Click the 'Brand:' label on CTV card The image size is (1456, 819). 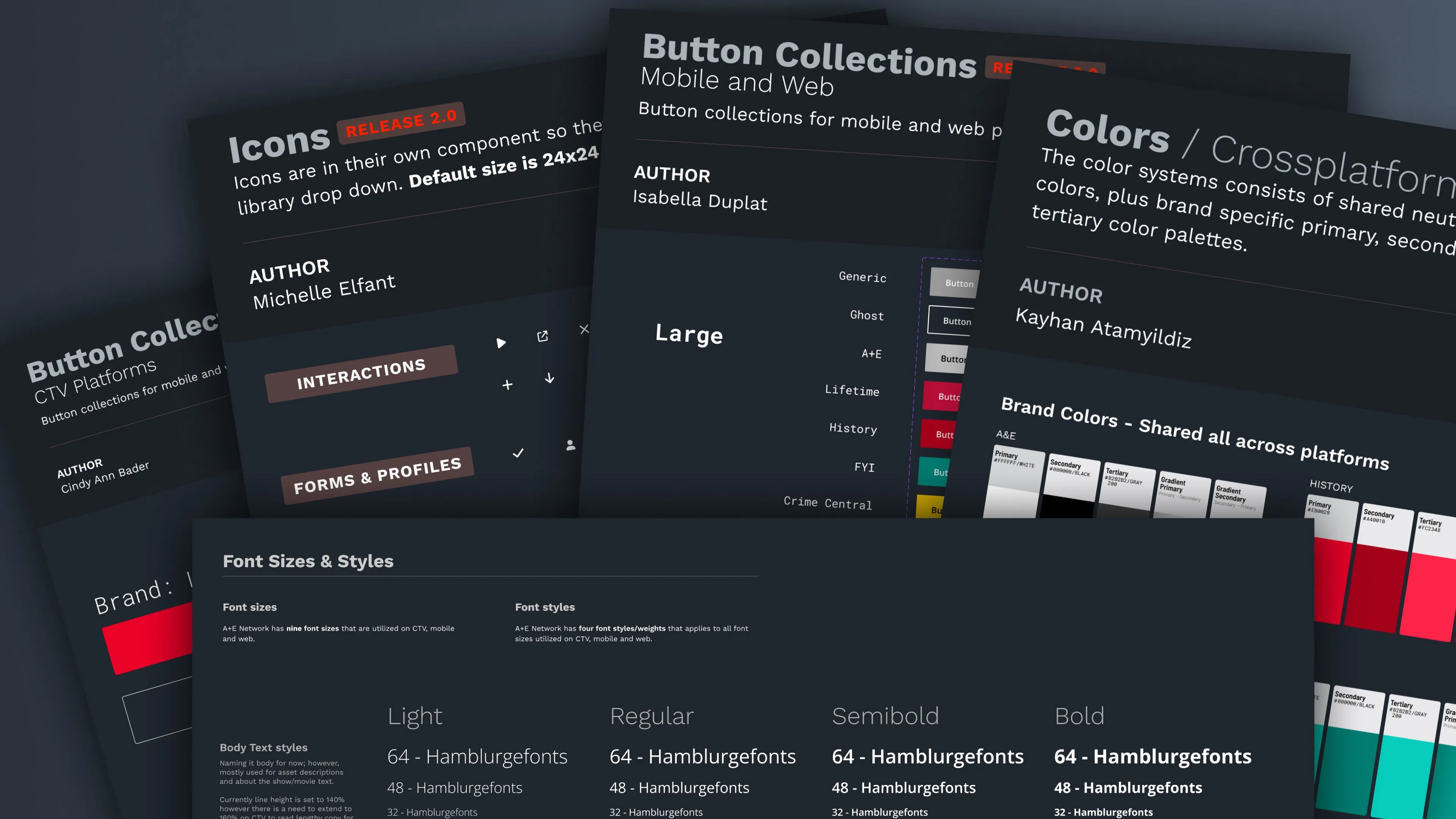(133, 597)
